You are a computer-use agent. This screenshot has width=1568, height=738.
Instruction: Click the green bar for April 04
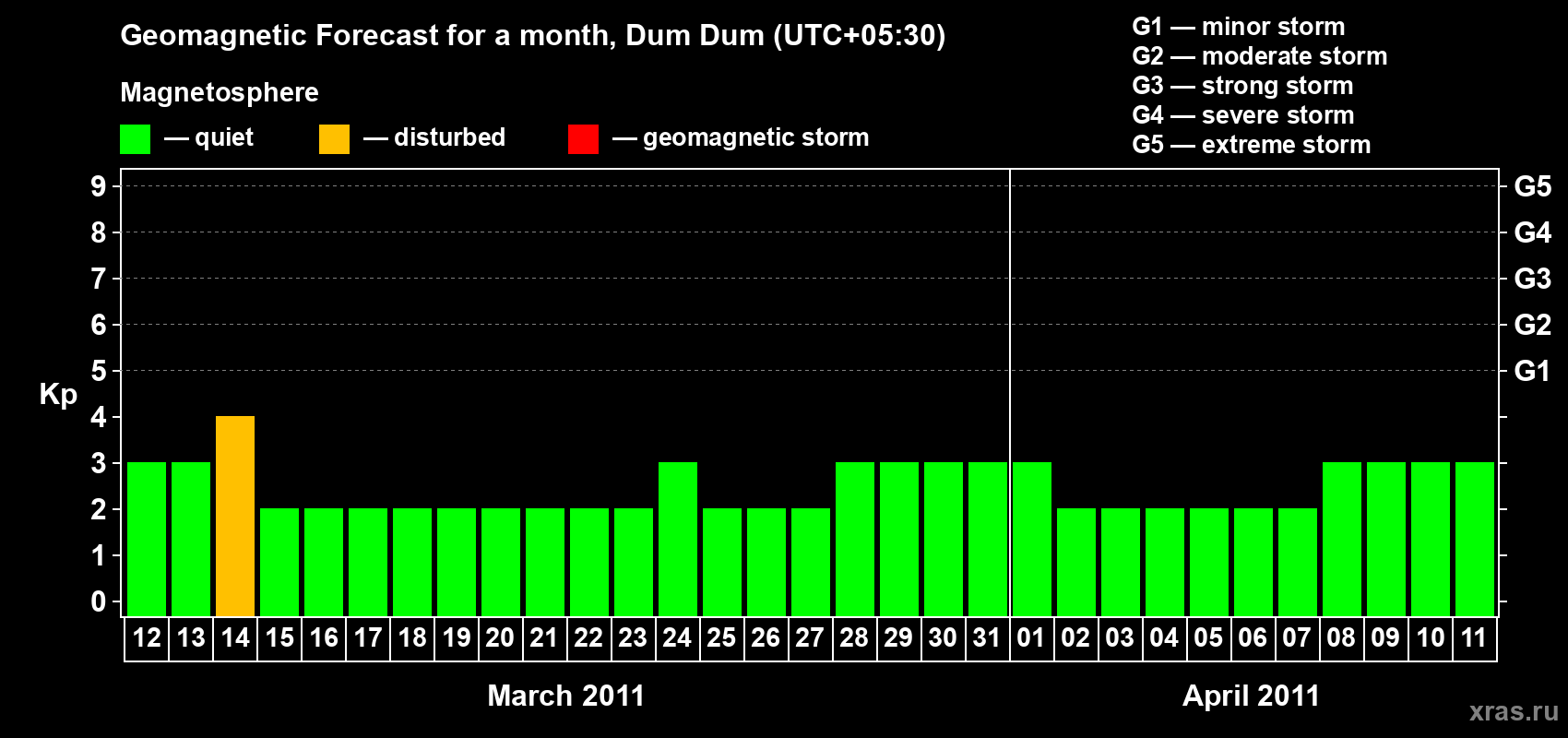click(x=1165, y=562)
